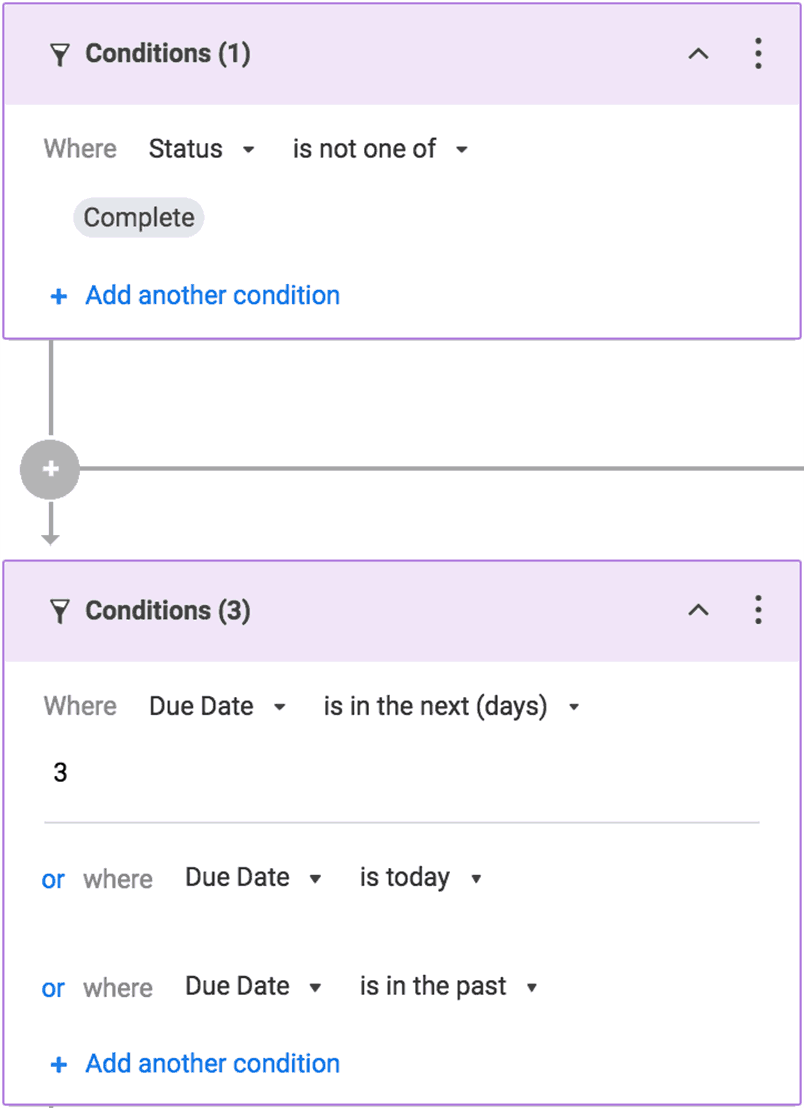Screen dimensions: 804x1108
Task: Click the blue plus before Add another condition in Conditions (1)
Action: coord(58,295)
